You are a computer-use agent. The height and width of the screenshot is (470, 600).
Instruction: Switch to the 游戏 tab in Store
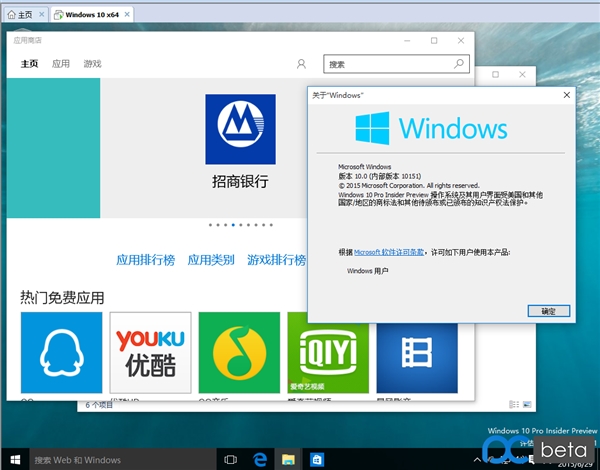[92, 64]
